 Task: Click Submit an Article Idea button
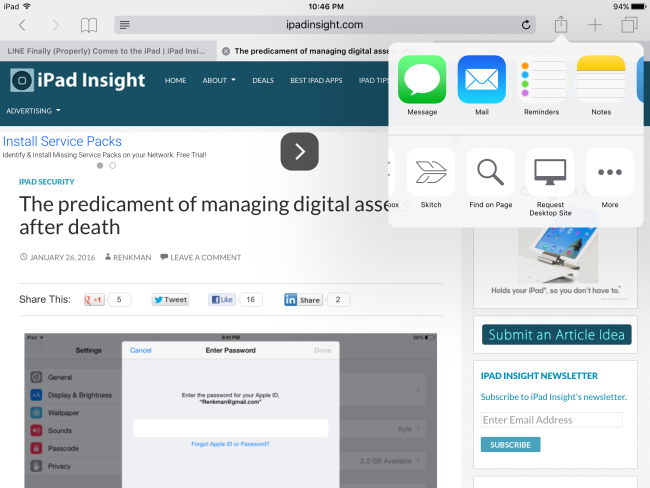pyautogui.click(x=556, y=335)
